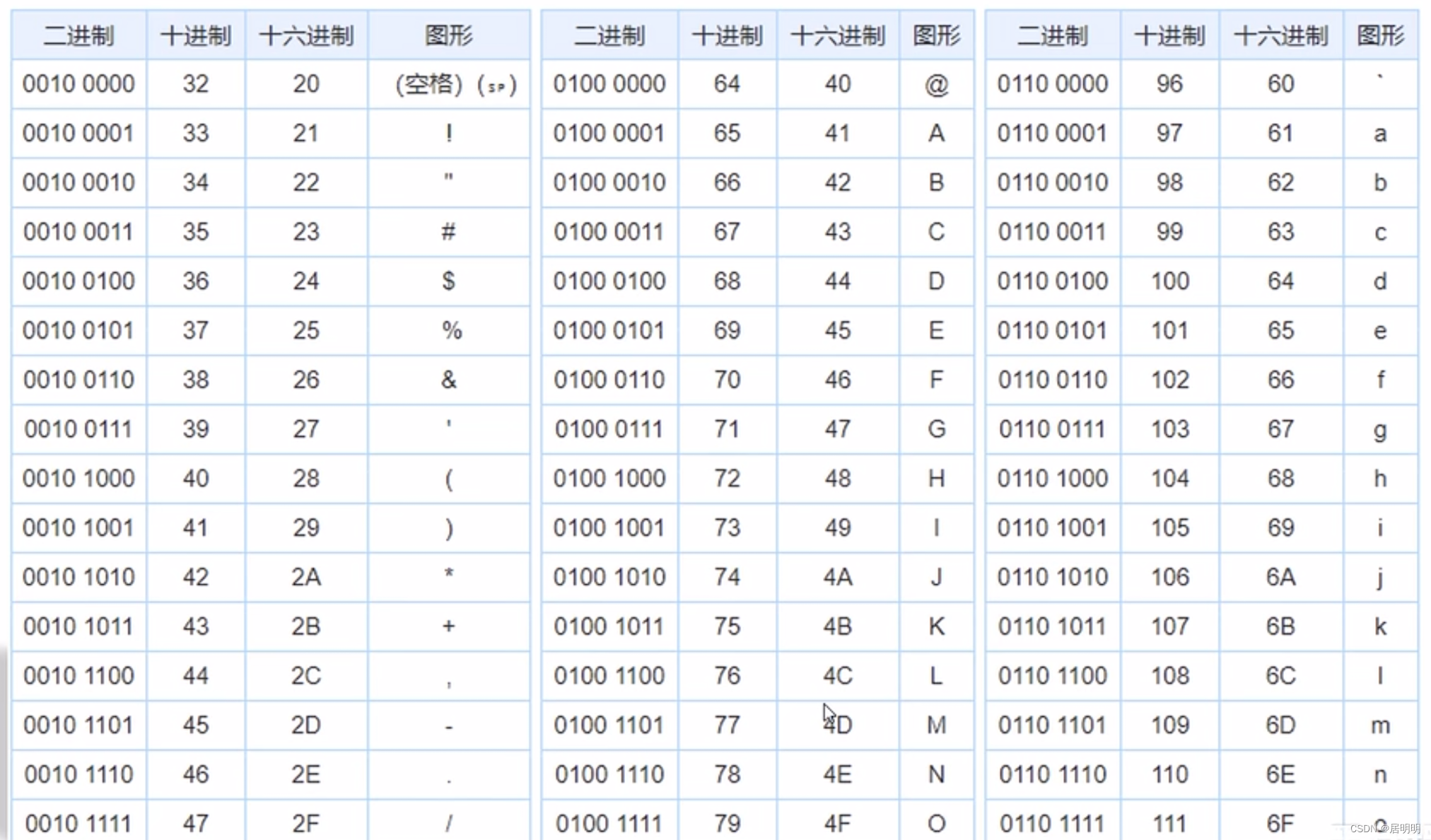Click the exclamation mark cell
1431x840 pixels.
pyautogui.click(x=448, y=133)
